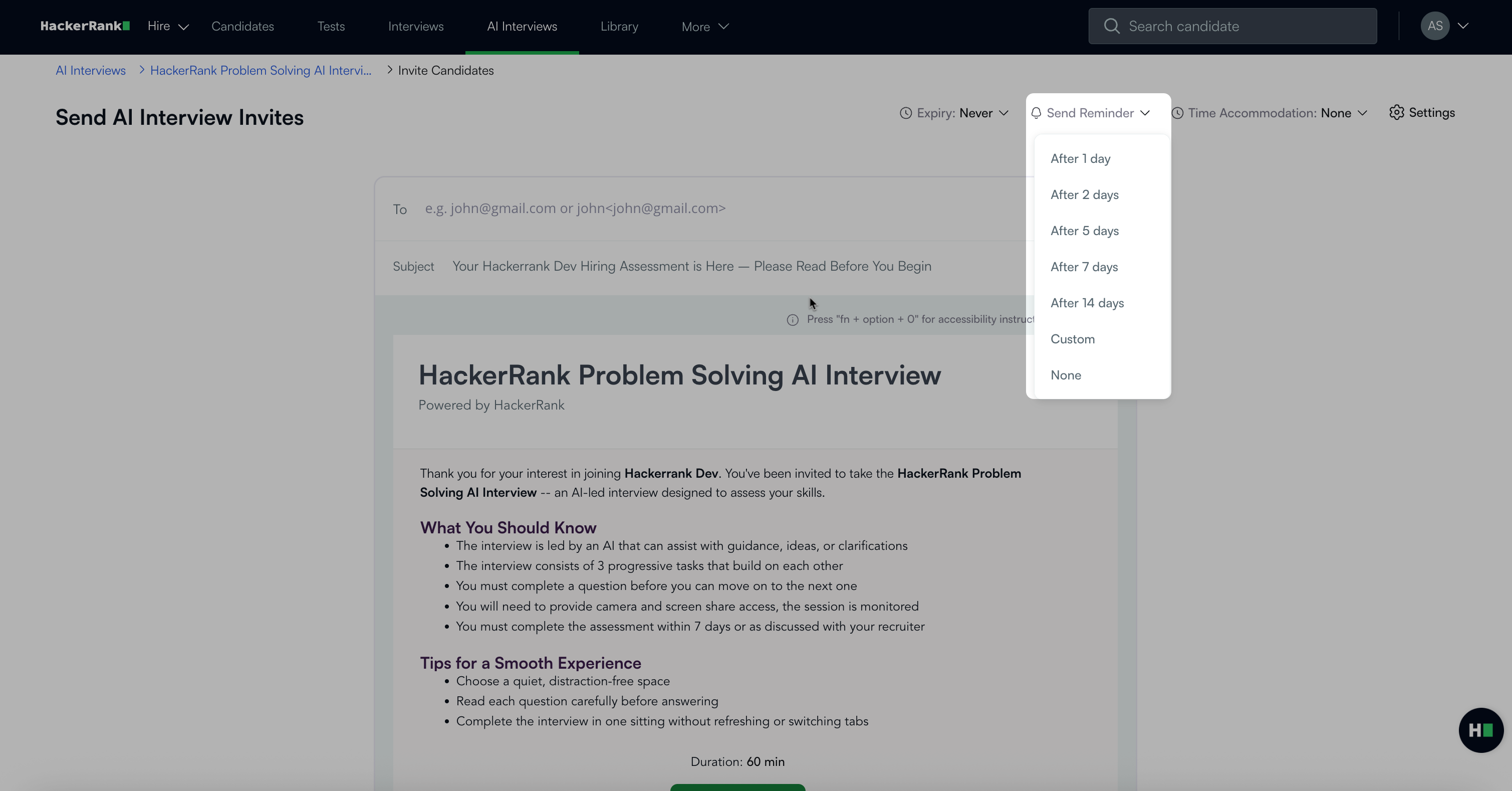Click the Duration: 60 min text
Screen dimensions: 1512x791
[x=737, y=761]
